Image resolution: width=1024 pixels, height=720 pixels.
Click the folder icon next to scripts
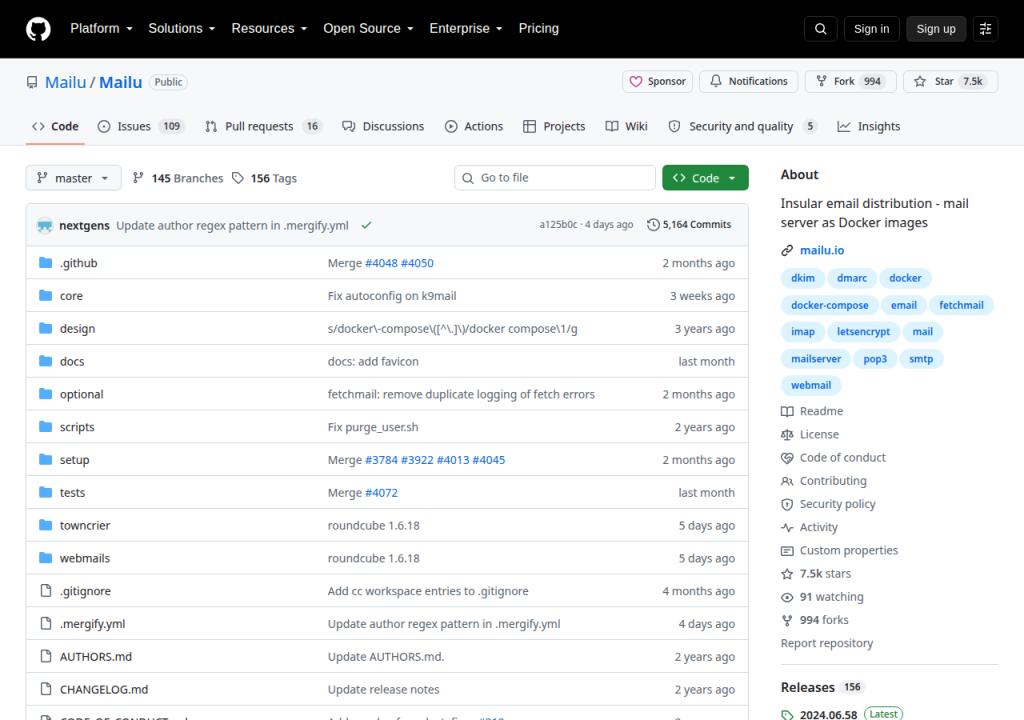45,427
